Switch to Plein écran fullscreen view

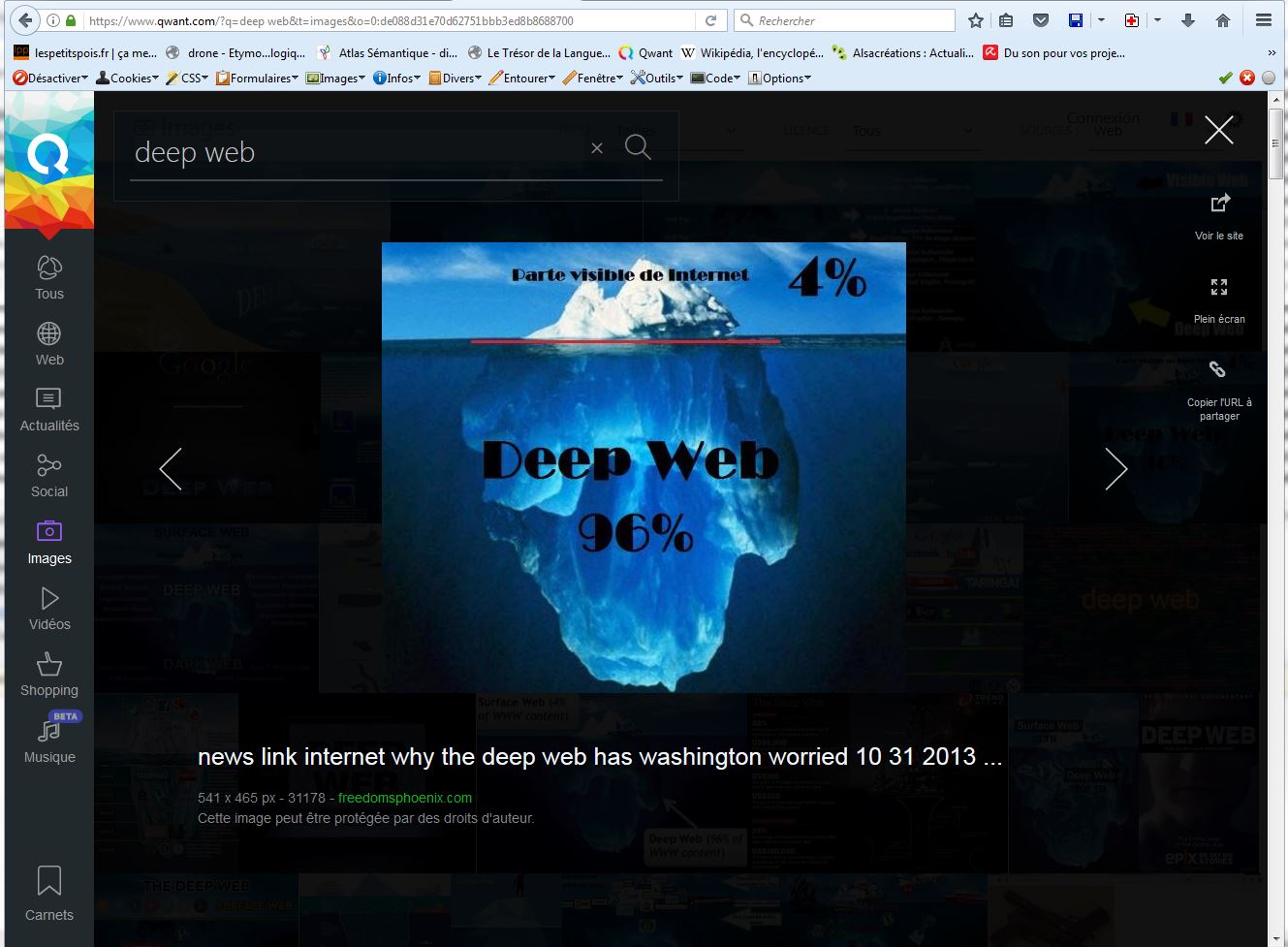click(1219, 287)
